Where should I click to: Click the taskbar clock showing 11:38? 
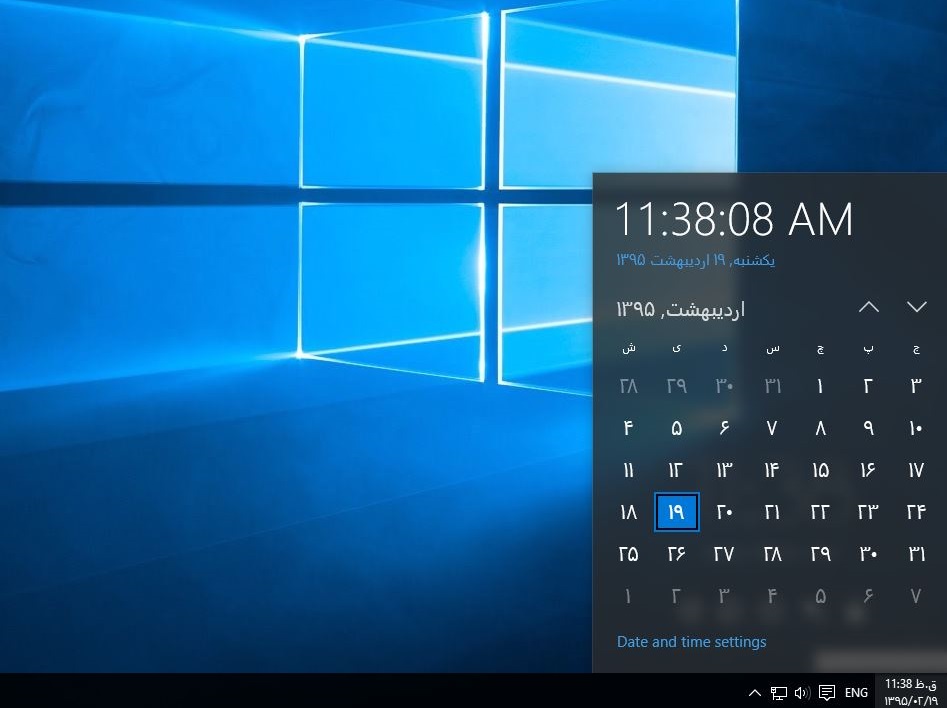(x=910, y=691)
